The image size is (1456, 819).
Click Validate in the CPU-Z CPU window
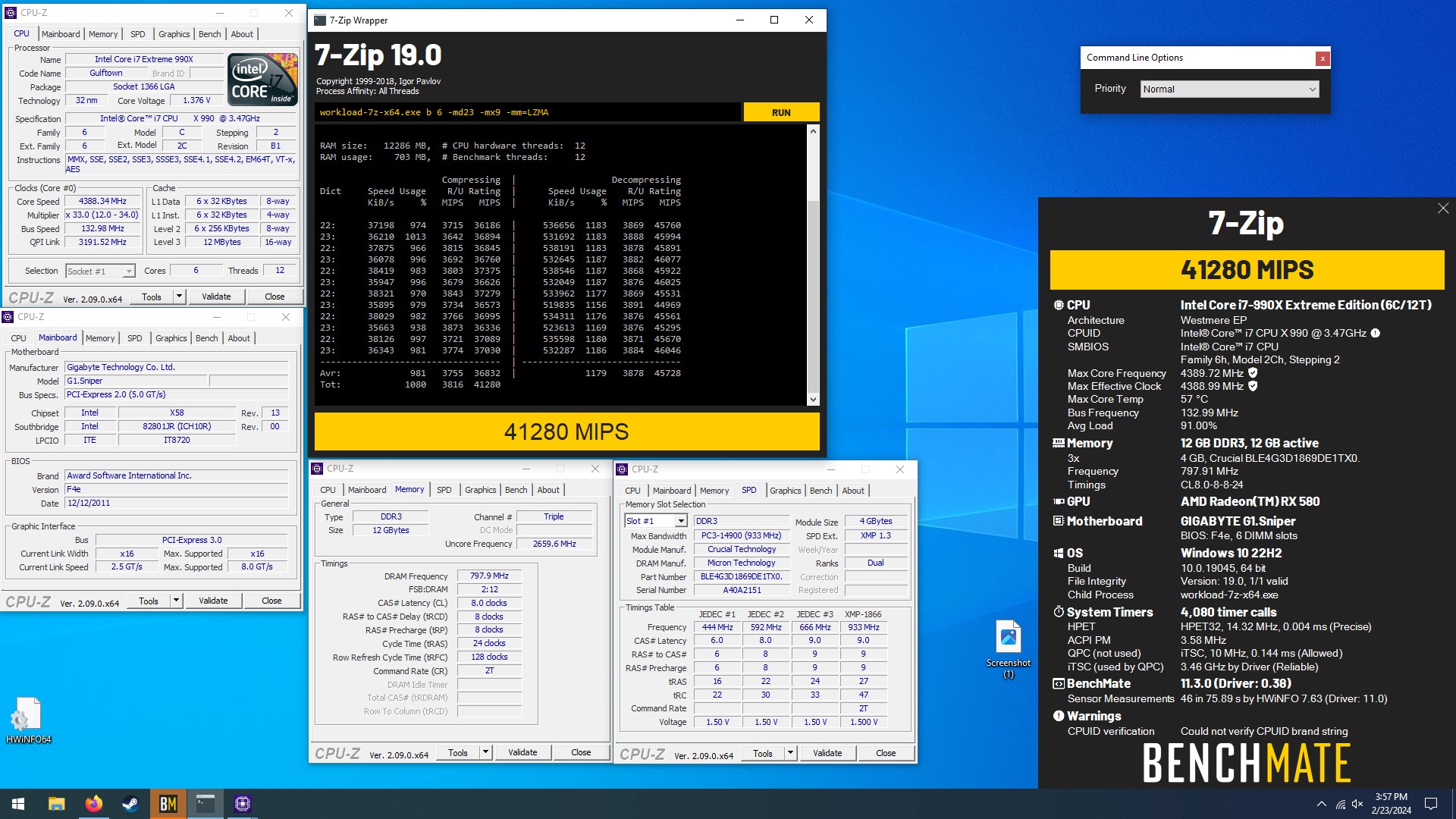pyautogui.click(x=216, y=297)
